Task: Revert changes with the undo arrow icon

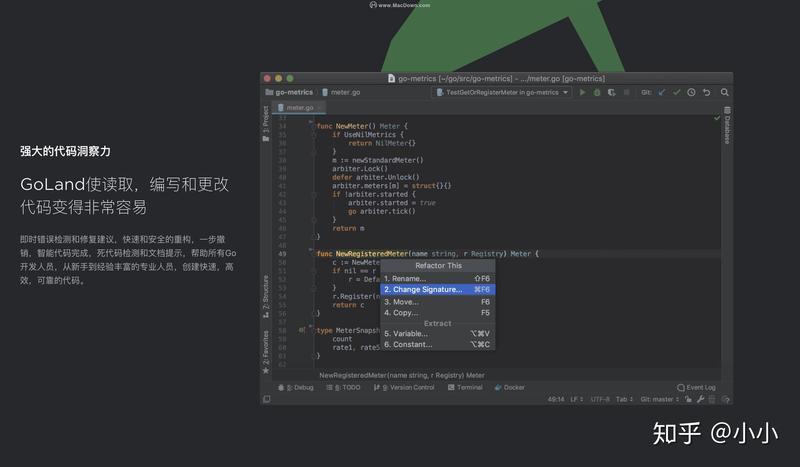Action: point(707,92)
